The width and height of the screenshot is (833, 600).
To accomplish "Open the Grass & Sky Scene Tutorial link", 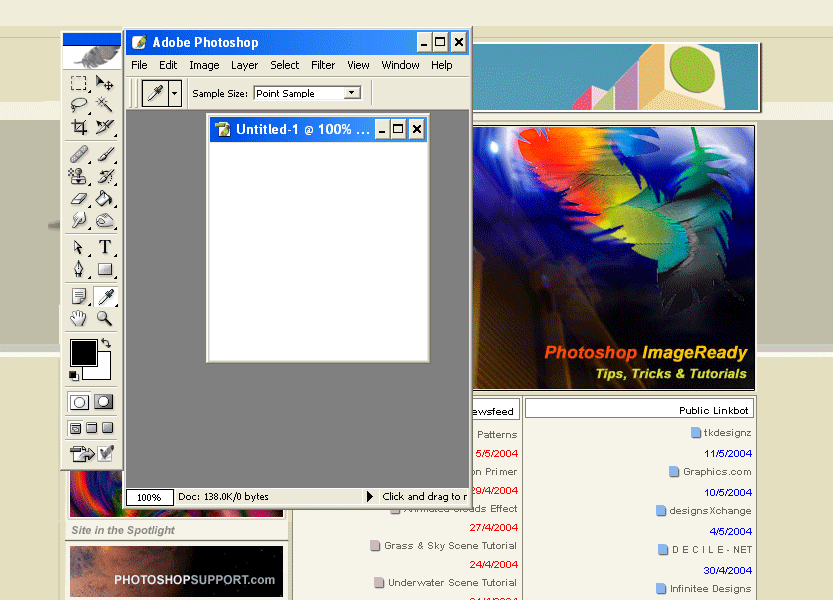I will [x=450, y=545].
